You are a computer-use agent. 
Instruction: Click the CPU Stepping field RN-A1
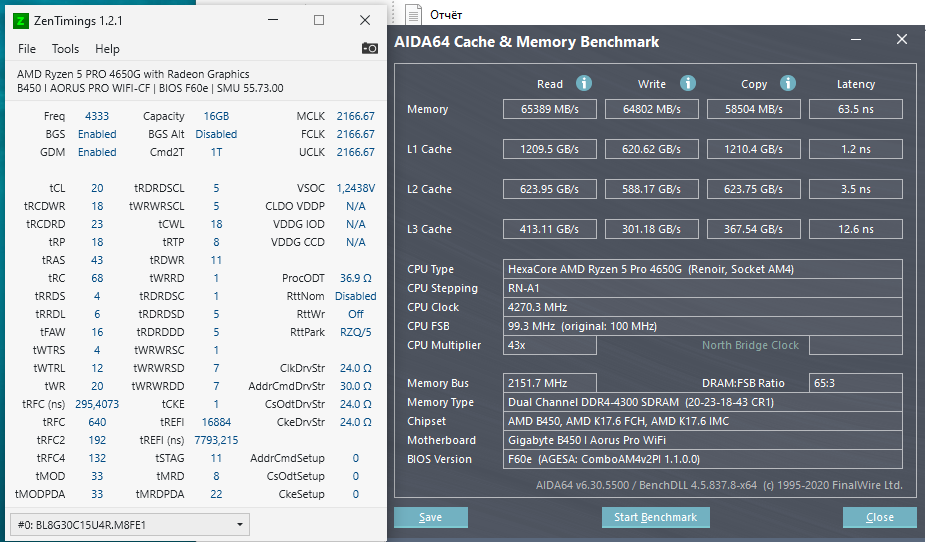[x=703, y=288]
